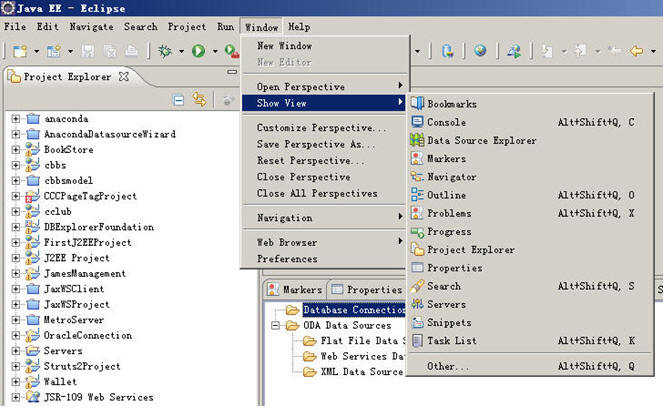Screen dimensions: 669x409
Task: Expand the Struts2Project node
Action: [x=16, y=366]
